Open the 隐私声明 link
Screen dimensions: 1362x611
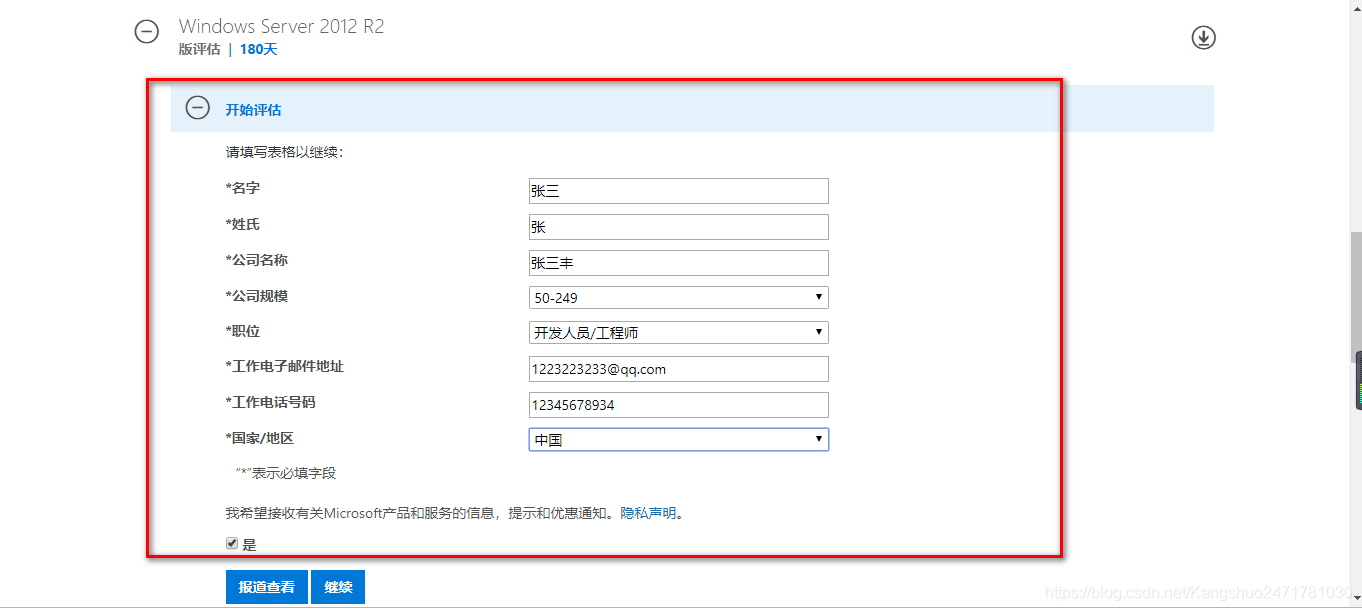648,513
